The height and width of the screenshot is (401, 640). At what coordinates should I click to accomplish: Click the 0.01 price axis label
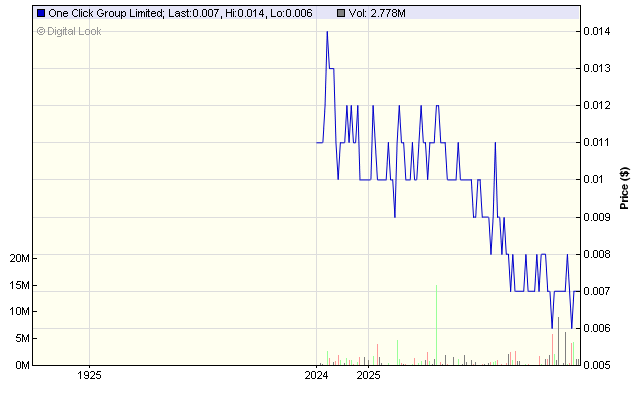tap(594, 180)
